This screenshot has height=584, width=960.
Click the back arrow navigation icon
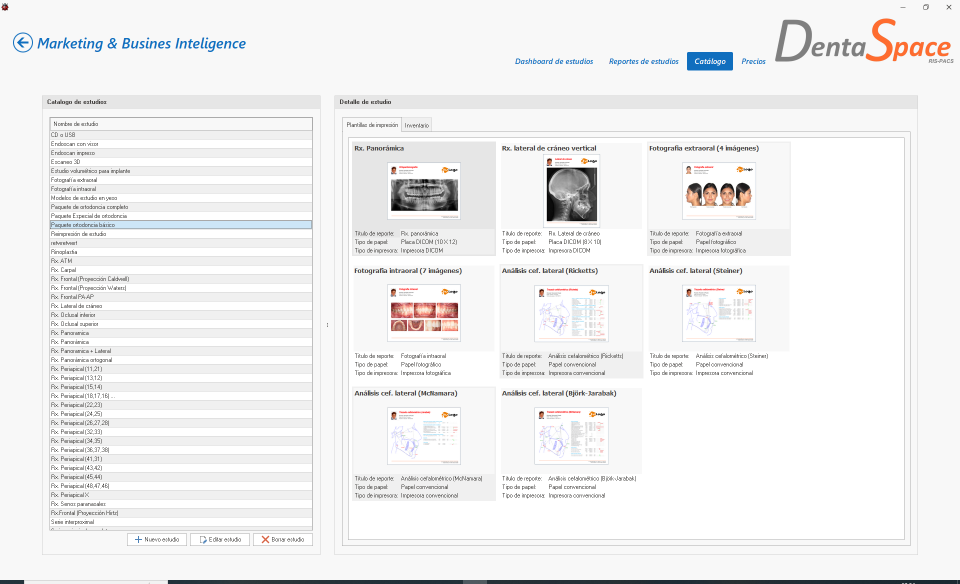pos(21,43)
